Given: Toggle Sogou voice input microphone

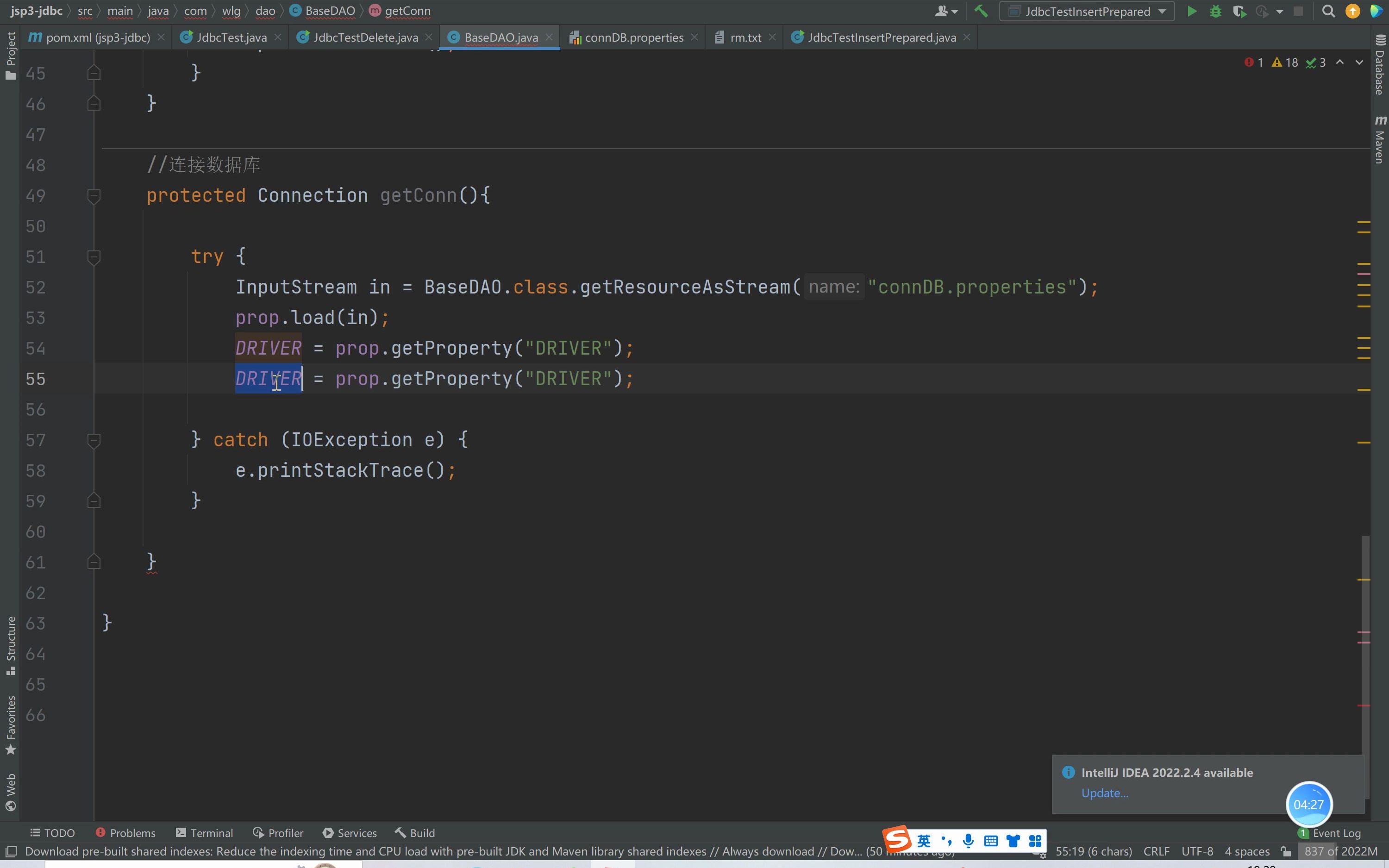Looking at the screenshot, I should [968, 841].
